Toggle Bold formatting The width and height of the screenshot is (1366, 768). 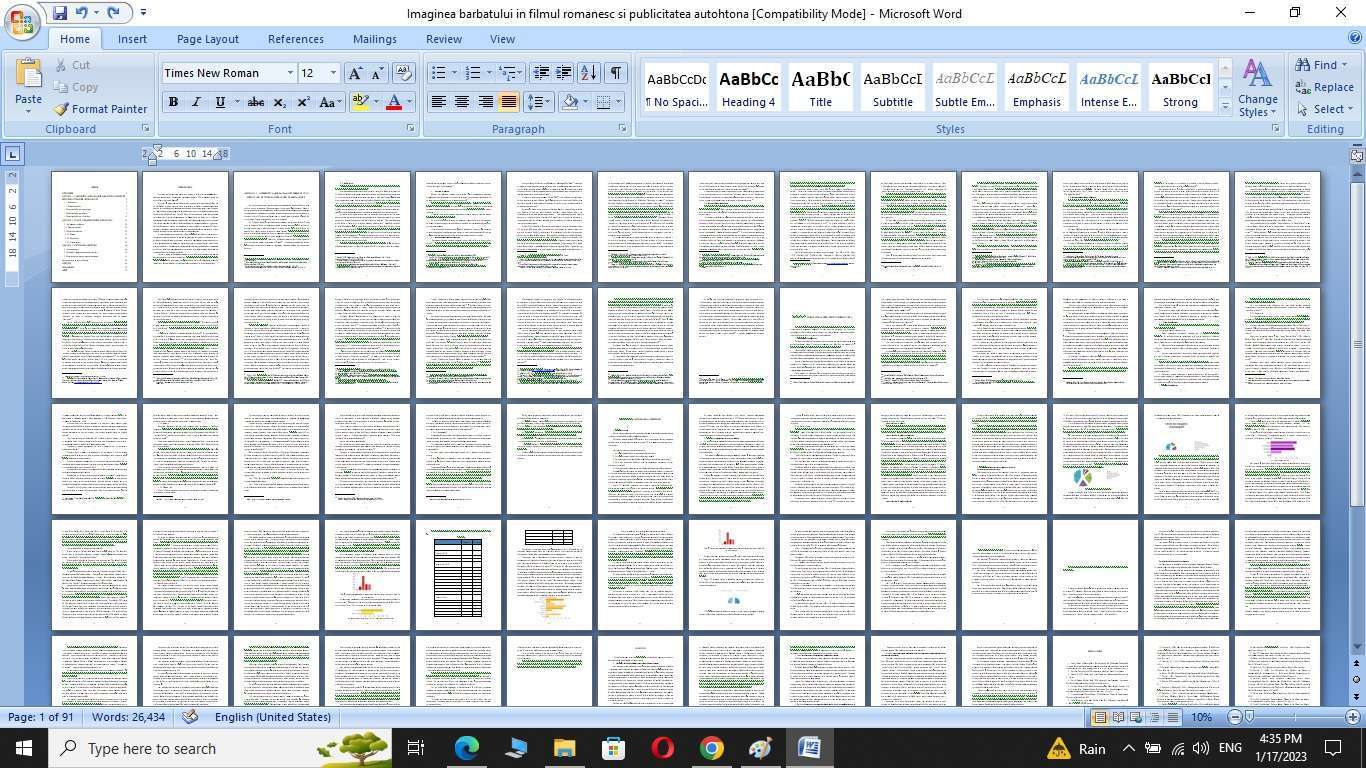173,102
